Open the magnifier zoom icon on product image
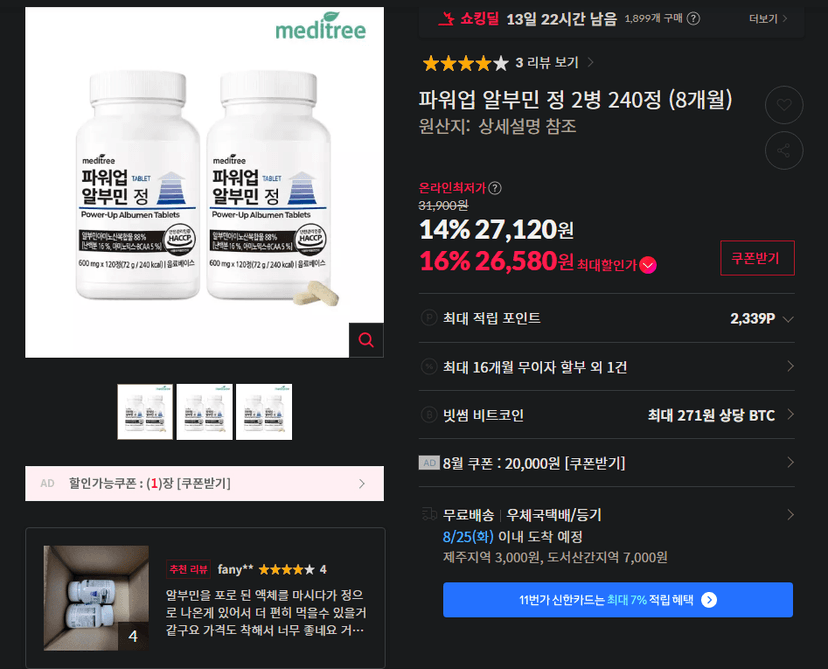Screen dimensions: 828x669 pos(366,340)
